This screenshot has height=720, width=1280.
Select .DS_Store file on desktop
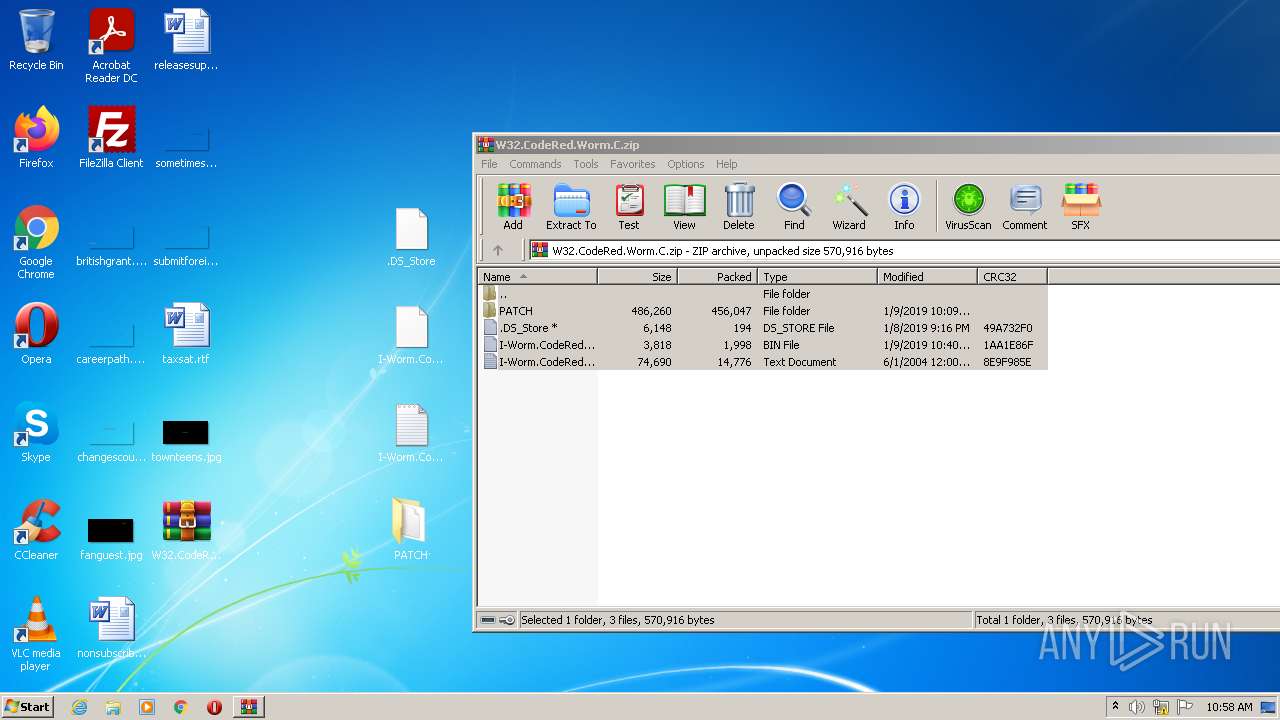point(411,237)
